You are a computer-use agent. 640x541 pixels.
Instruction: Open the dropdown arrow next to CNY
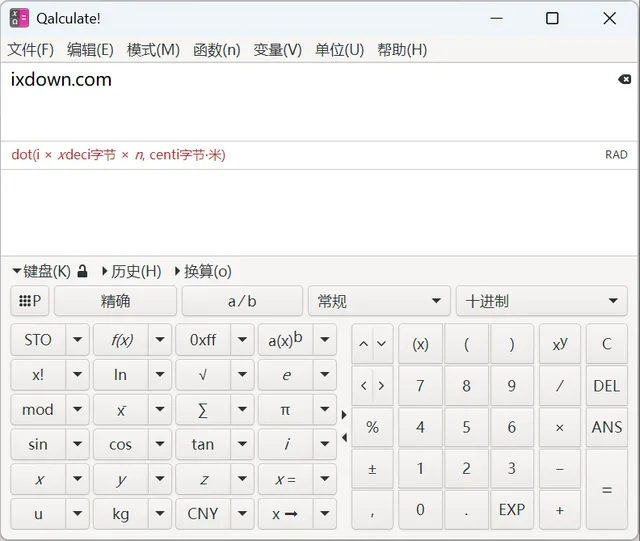(x=242, y=514)
